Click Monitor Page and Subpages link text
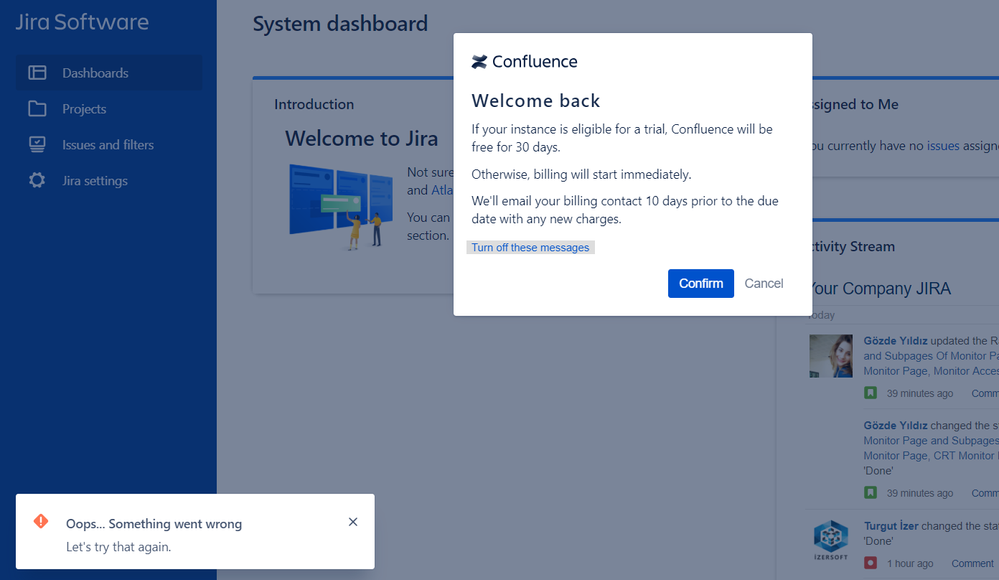 pyautogui.click(x=931, y=440)
